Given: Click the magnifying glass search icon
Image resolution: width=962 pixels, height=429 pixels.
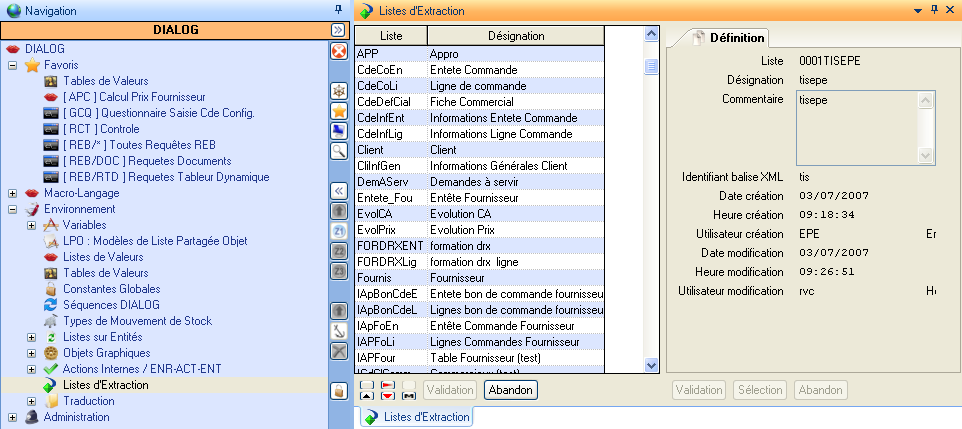Looking at the screenshot, I should 339,150.
